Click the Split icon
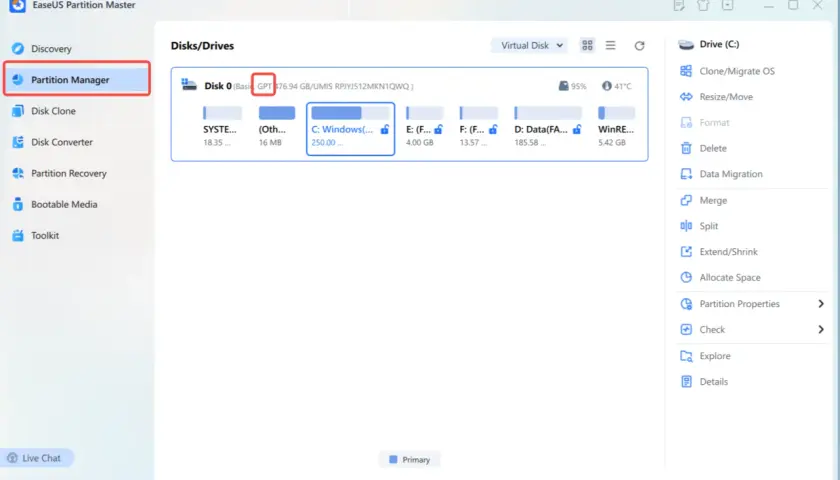Screen dimensions: 840x480 (686, 226)
